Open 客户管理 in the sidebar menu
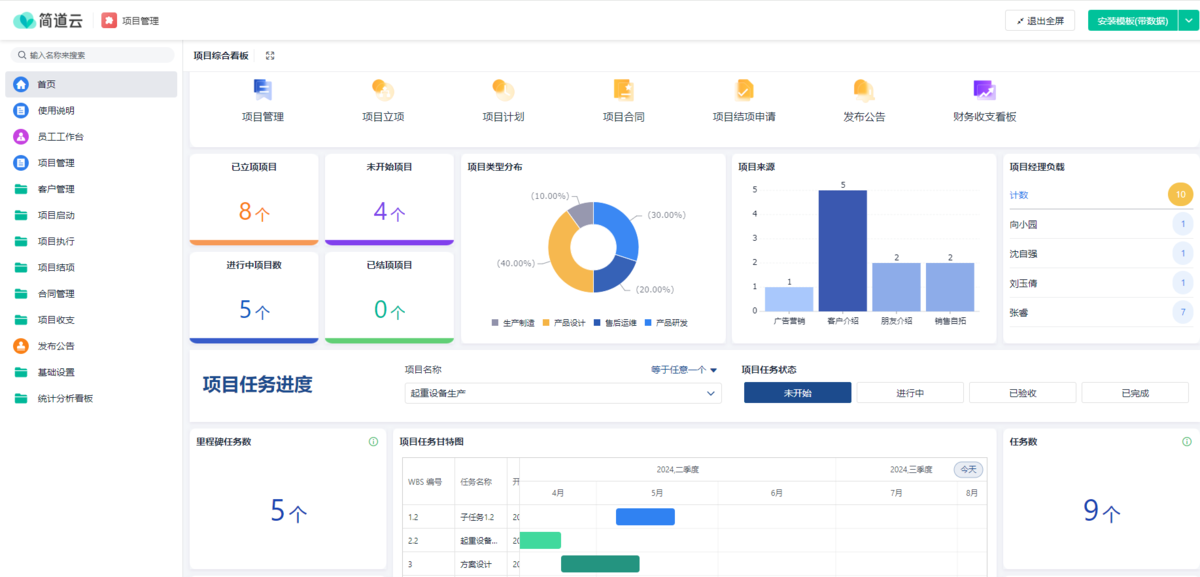Viewport: 1200px width, 577px height. click(x=90, y=189)
